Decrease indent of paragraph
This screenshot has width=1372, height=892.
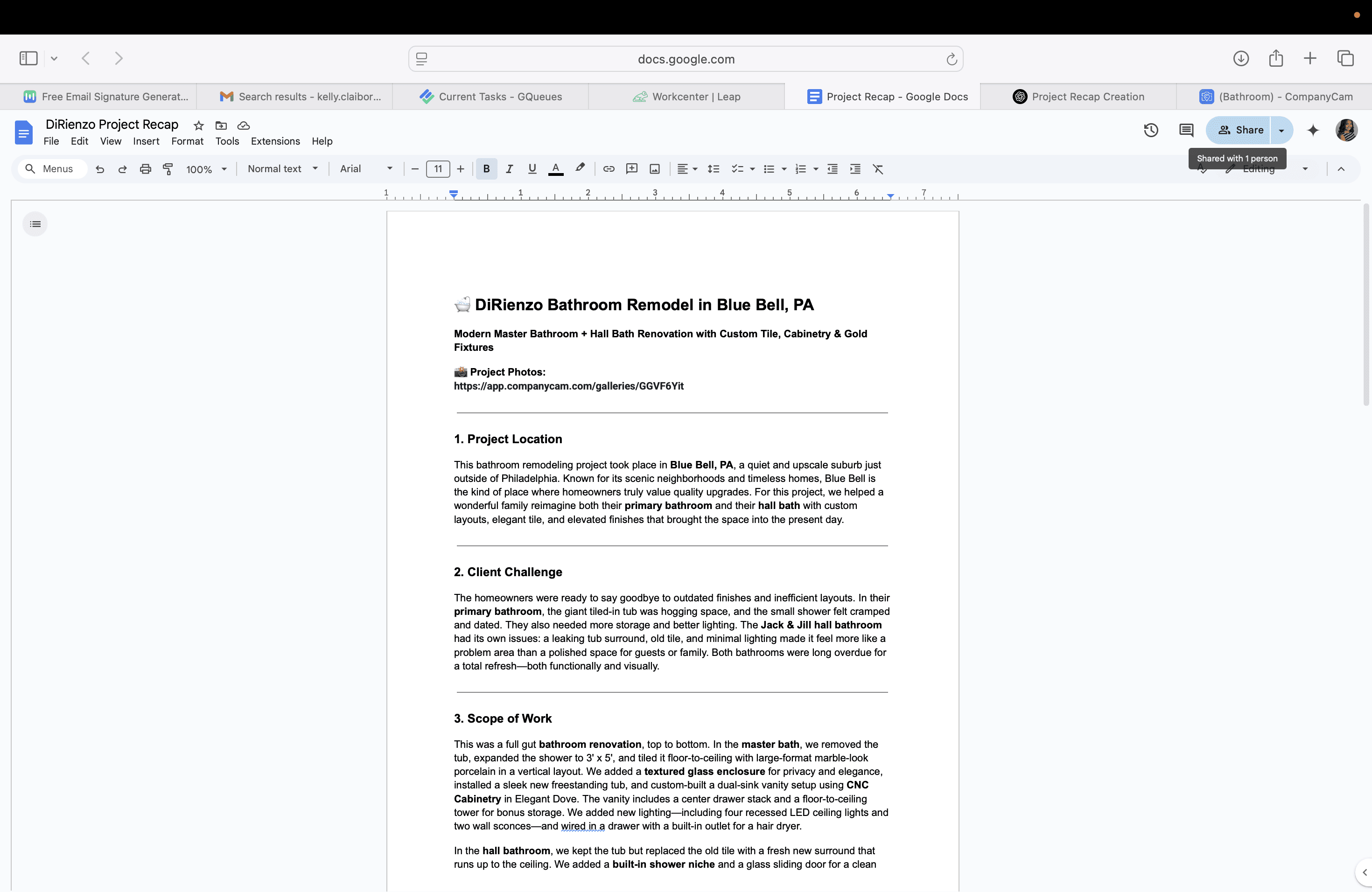pos(833,169)
